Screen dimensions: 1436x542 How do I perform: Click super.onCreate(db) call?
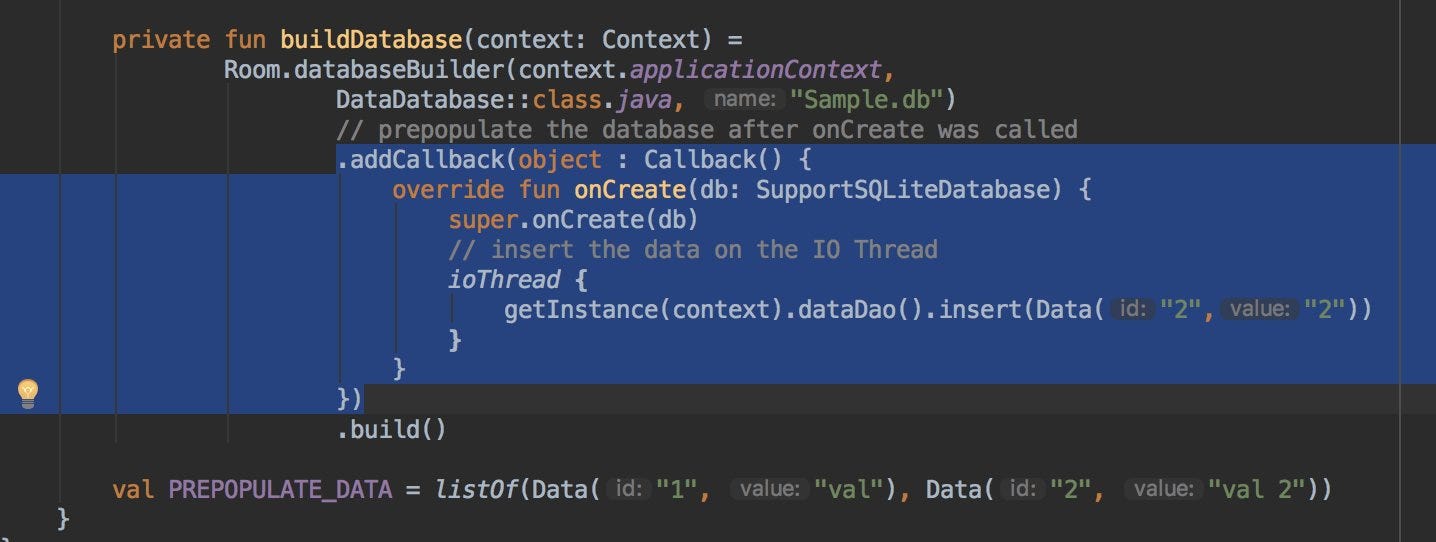click(x=573, y=220)
